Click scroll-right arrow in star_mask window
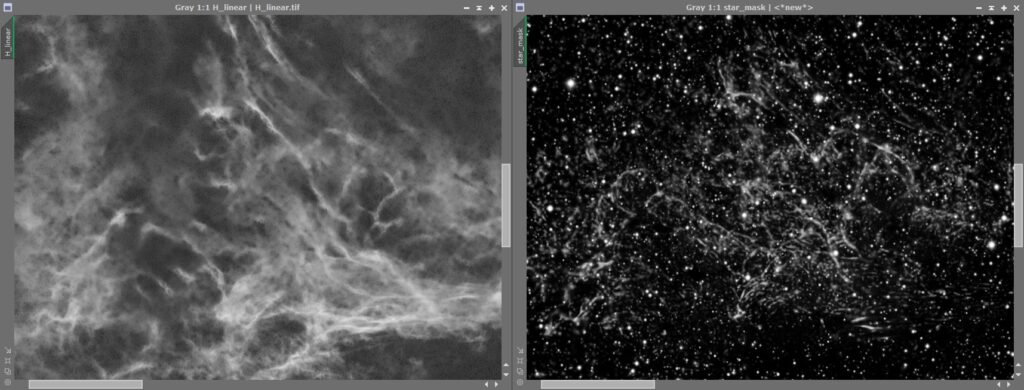This screenshot has height=390, width=1024. tap(1008, 384)
